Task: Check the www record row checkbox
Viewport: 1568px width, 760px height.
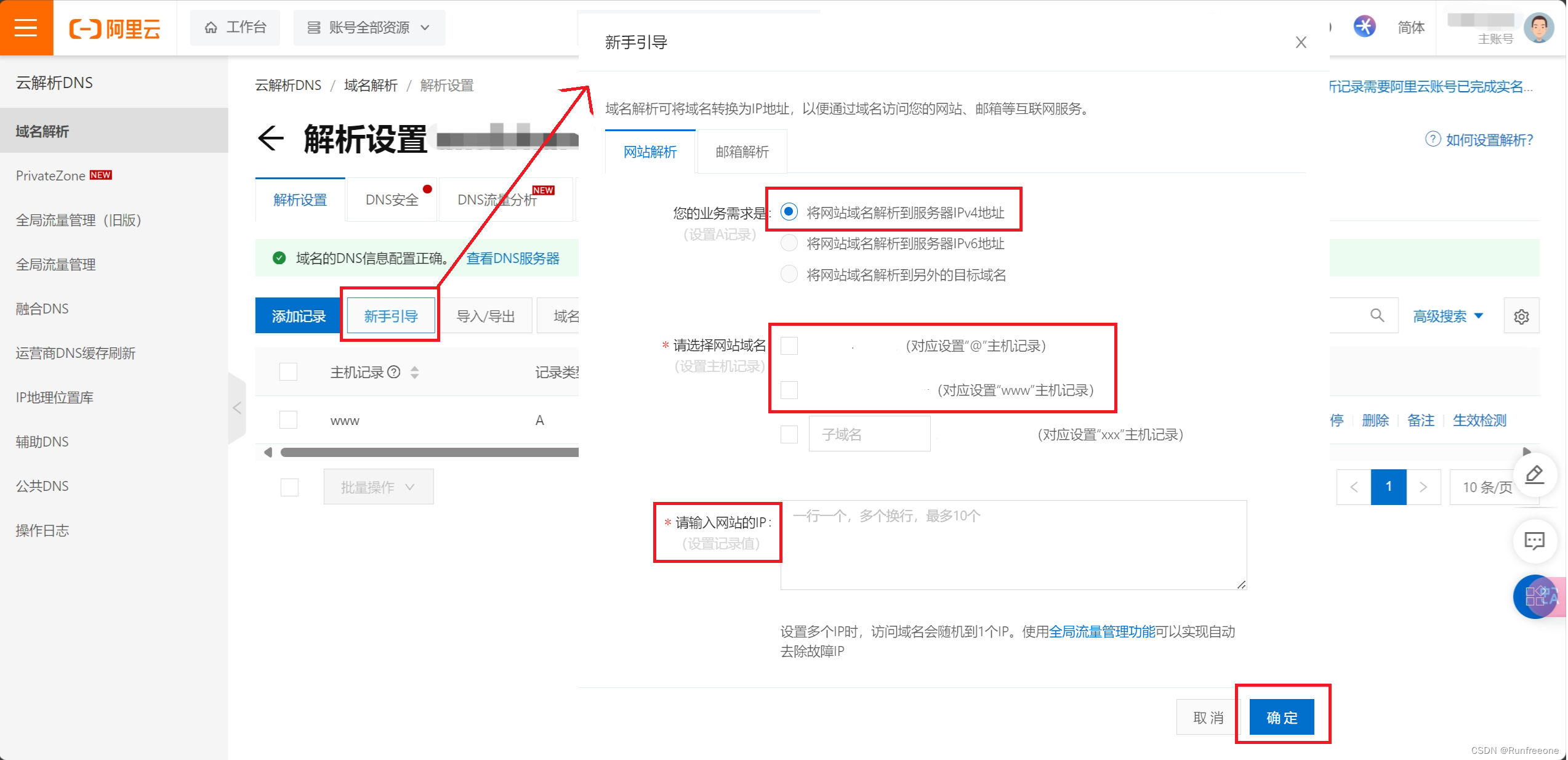Action: [288, 420]
